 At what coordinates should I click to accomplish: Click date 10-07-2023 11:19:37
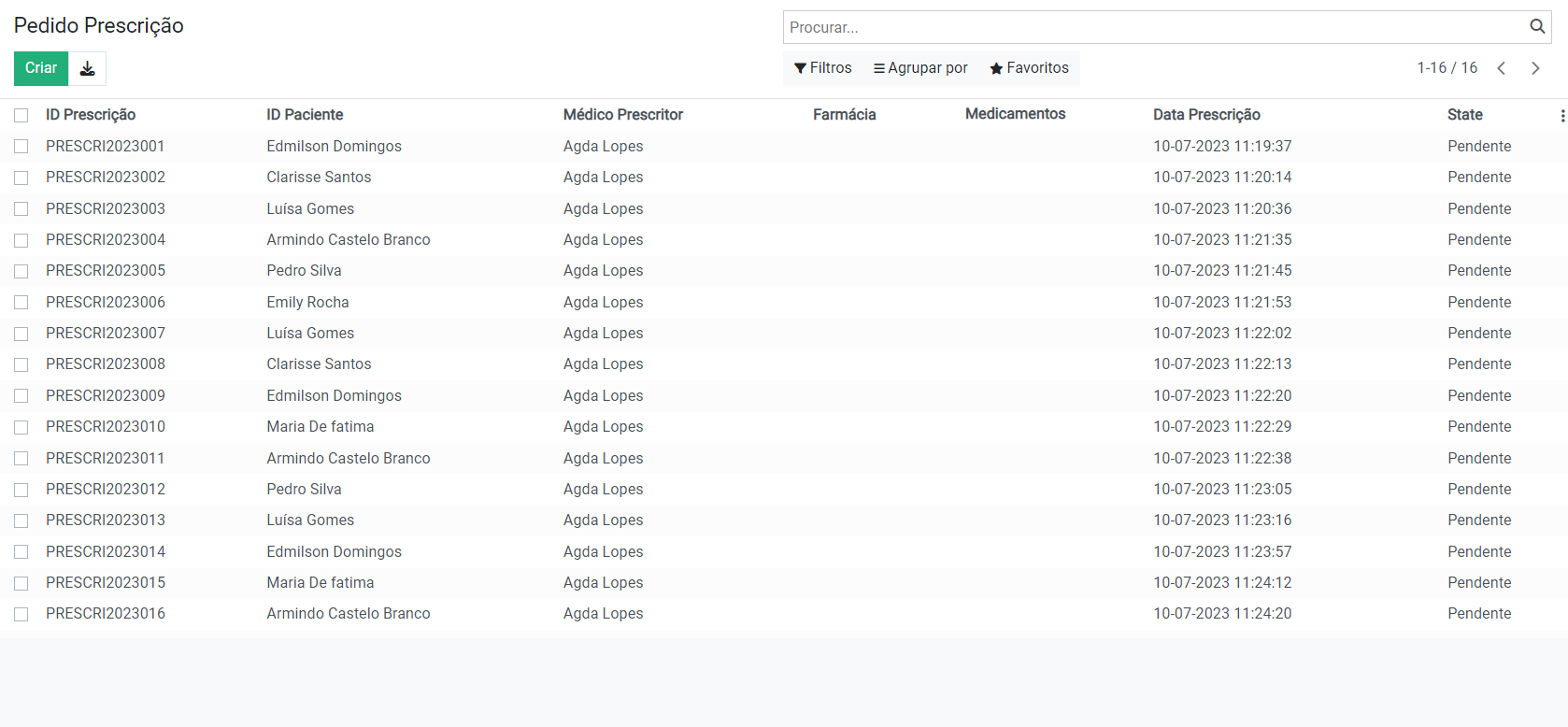tap(1222, 146)
